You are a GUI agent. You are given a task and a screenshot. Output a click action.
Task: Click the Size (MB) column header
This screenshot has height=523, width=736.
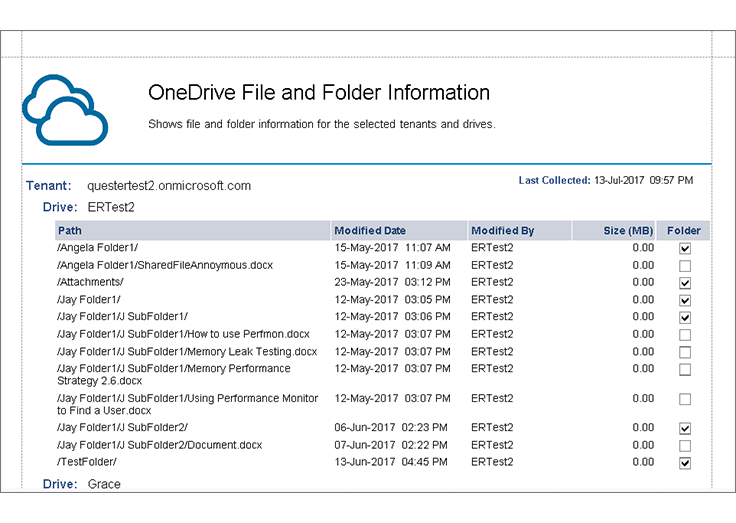pyautogui.click(x=614, y=231)
